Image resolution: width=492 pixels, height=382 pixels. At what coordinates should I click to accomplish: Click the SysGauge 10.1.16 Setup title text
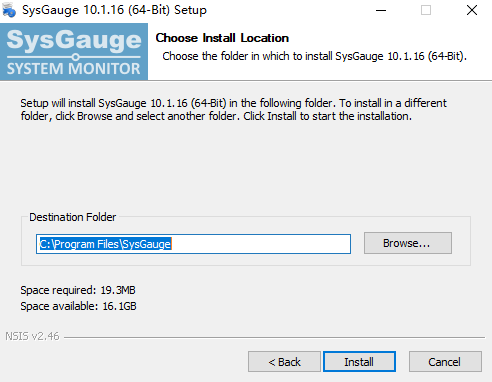point(114,10)
